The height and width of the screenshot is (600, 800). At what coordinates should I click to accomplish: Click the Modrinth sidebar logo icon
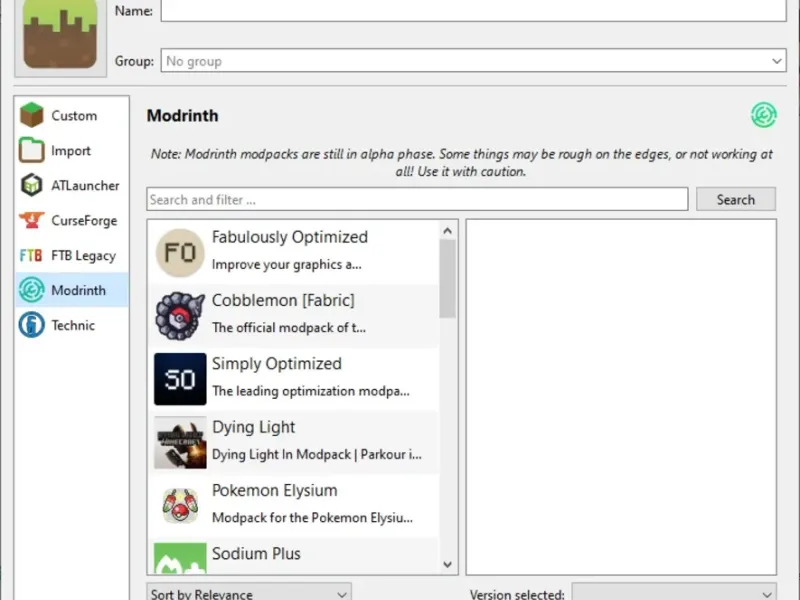click(x=32, y=290)
